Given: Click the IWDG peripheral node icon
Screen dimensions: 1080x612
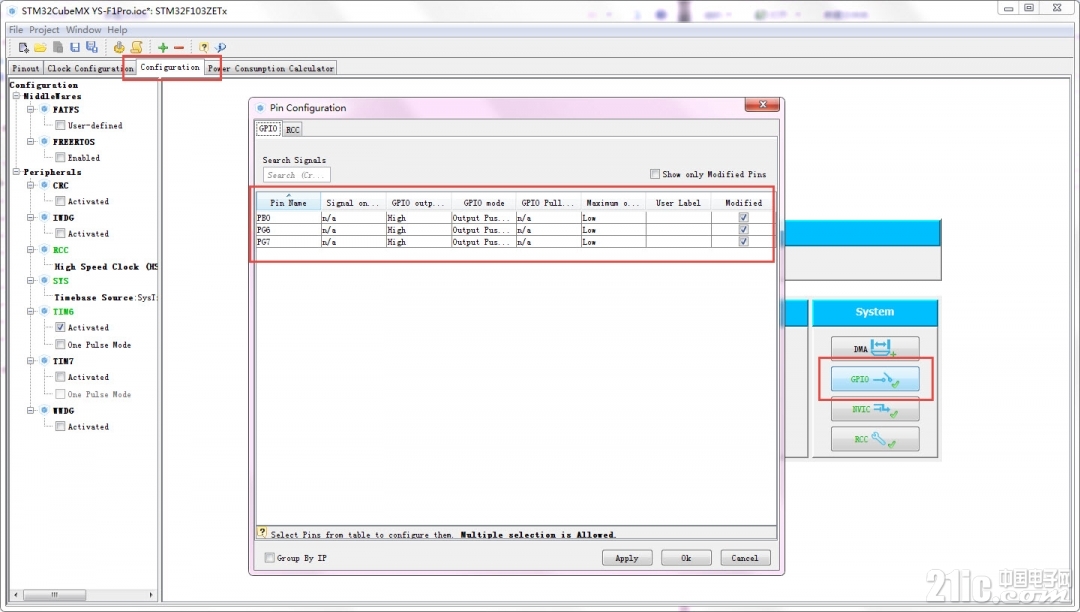Looking at the screenshot, I should (x=45, y=218).
